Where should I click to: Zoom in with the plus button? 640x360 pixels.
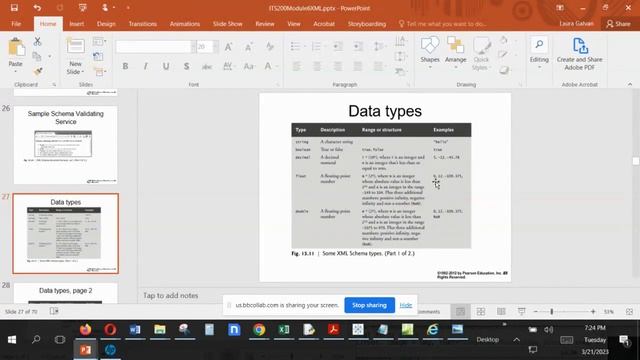593,311
